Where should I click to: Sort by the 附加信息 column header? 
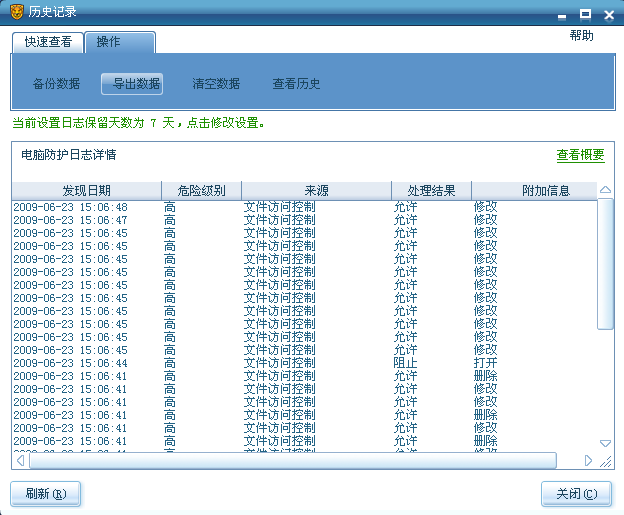[534, 191]
